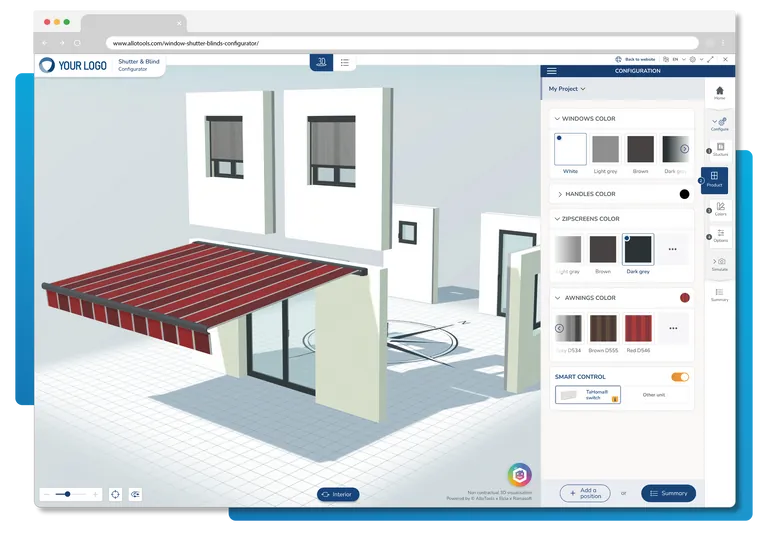Open the Summary tab in right sidebar
This screenshot has width=768, height=533.
click(x=719, y=294)
